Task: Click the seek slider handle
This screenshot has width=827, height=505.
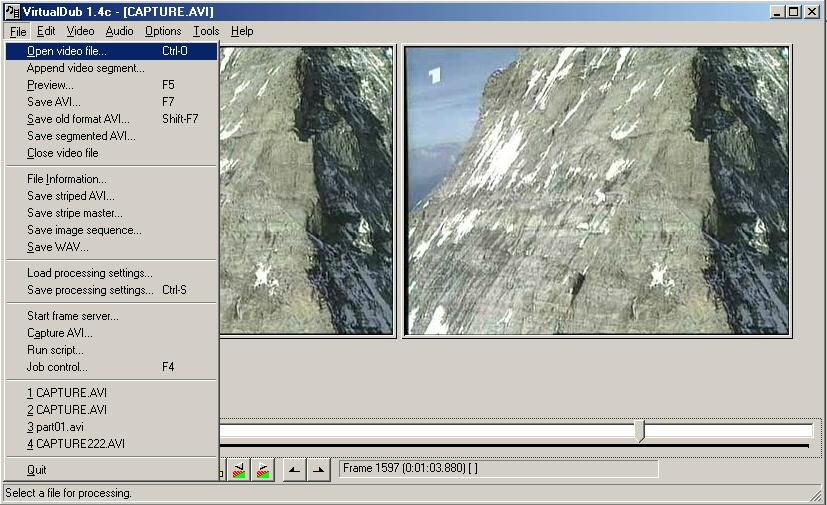Action: 640,430
